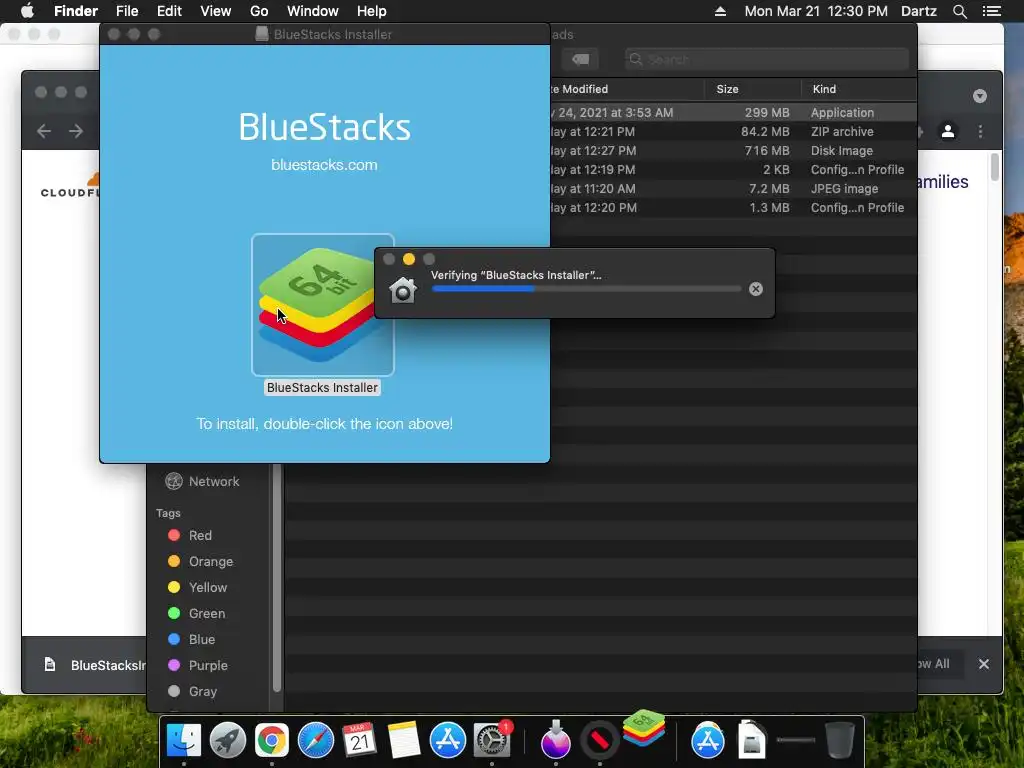This screenshot has width=1024, height=768.
Task: Select the 716 MB Disk Image row
Action: [x=733, y=150]
